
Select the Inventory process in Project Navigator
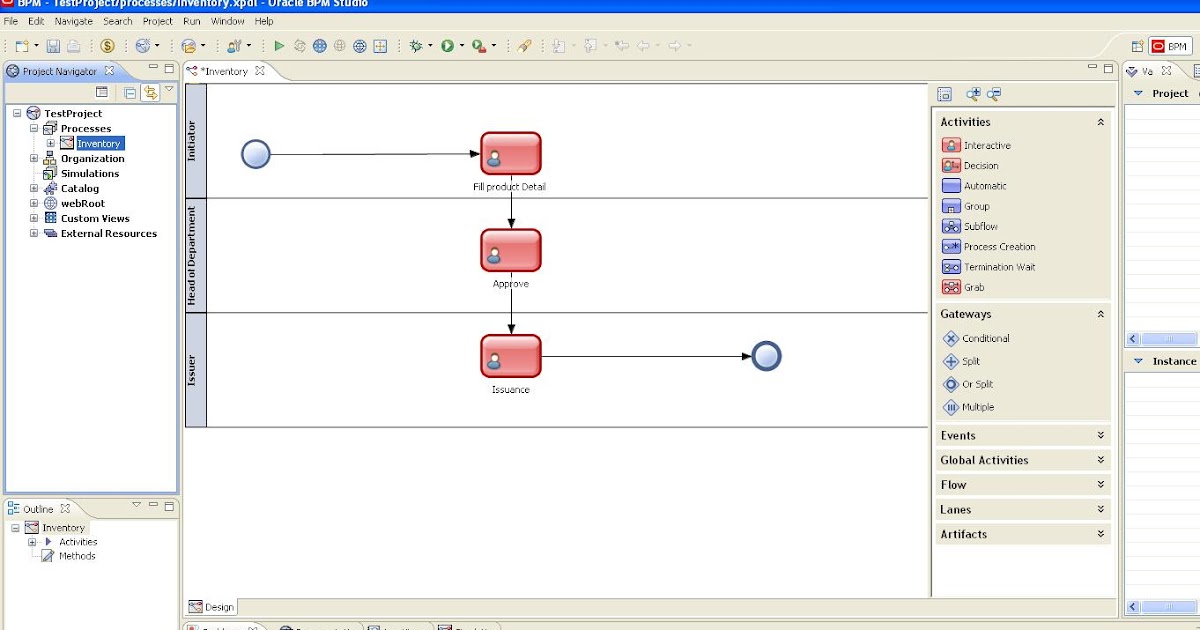[97, 143]
